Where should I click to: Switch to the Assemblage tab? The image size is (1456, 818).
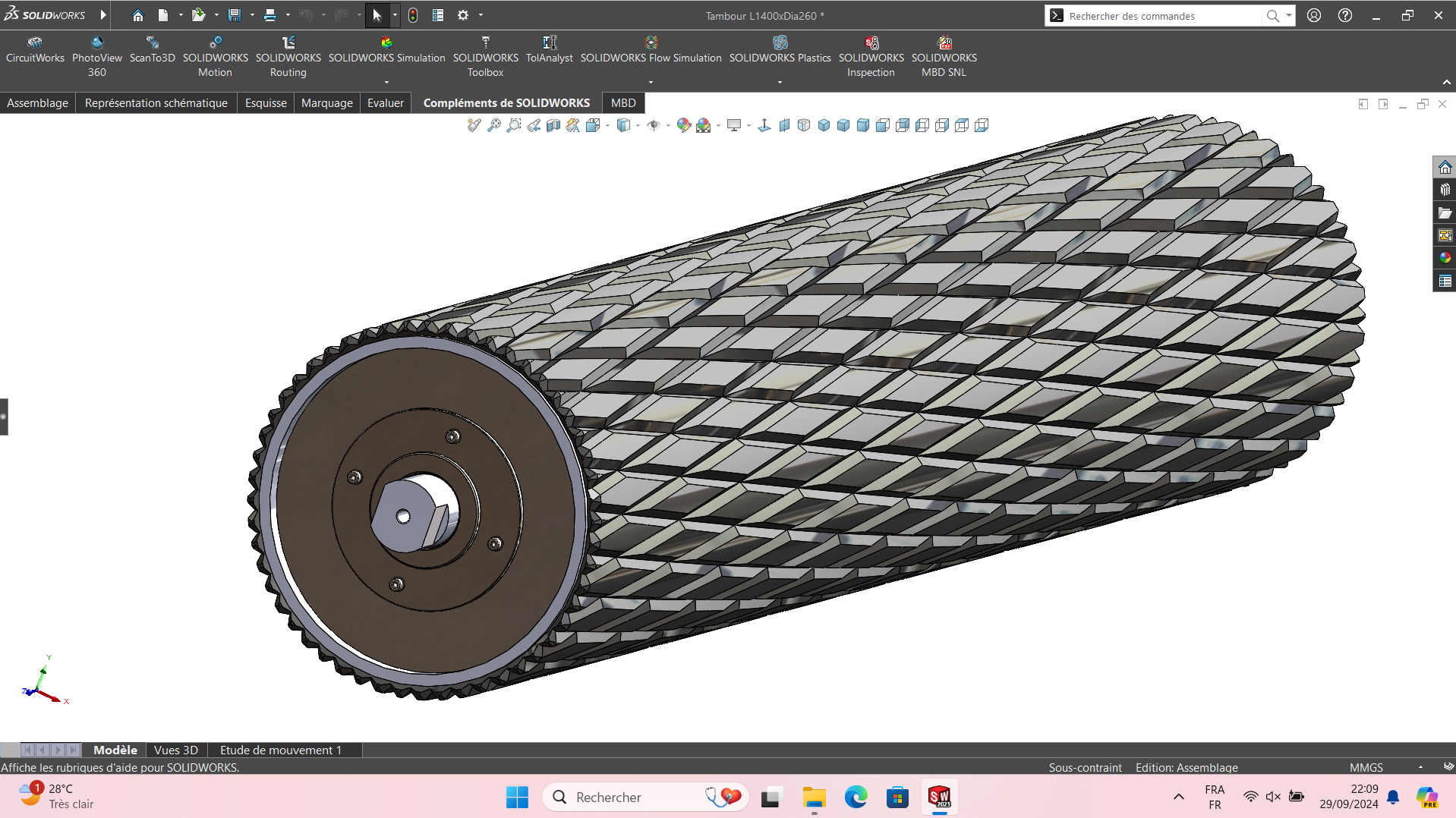(37, 103)
